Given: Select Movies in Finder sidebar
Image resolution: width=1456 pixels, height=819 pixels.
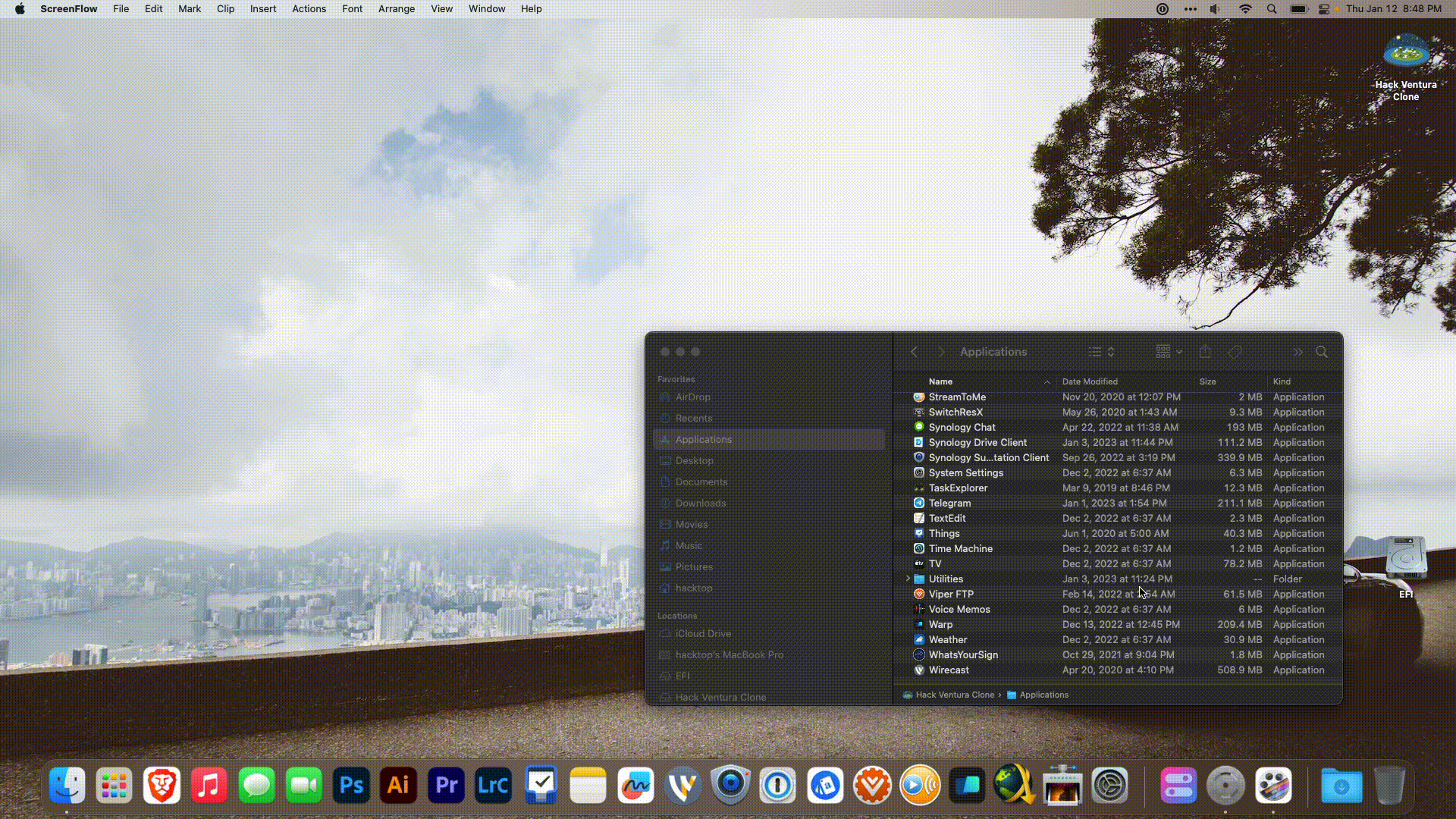Looking at the screenshot, I should 769,524.
